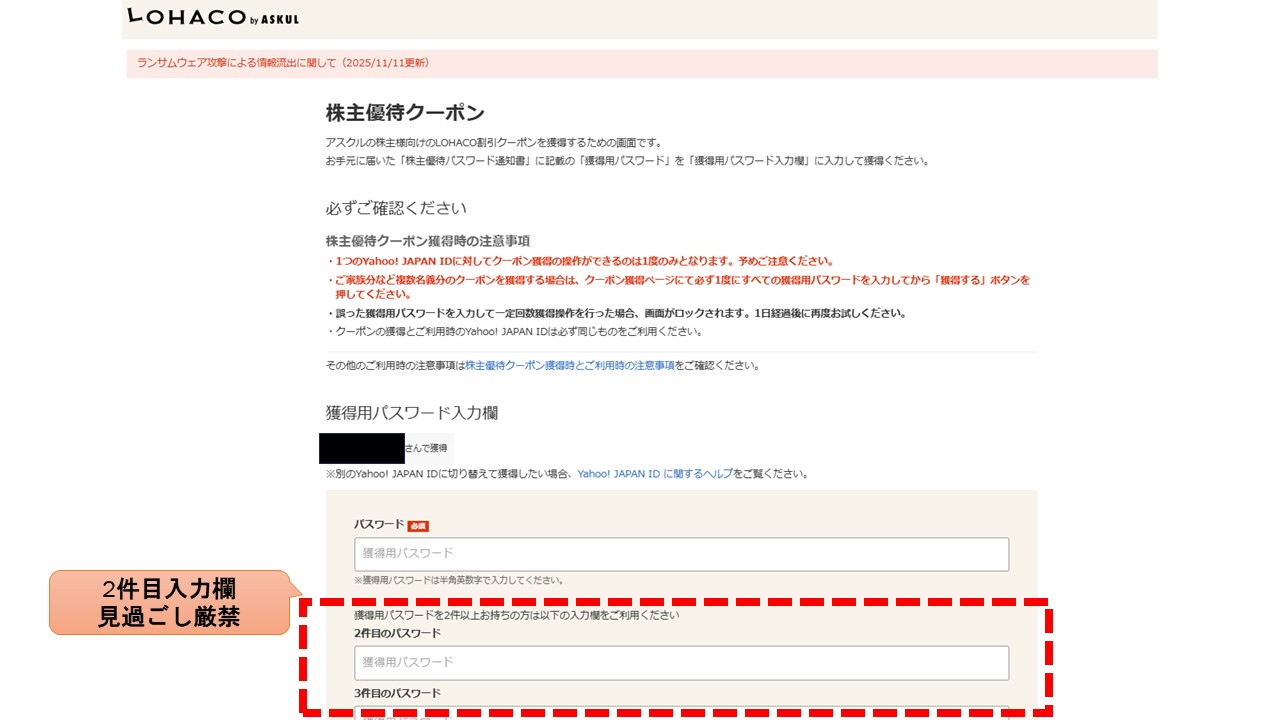Screen dimensions: 1280x720
Task: Click the さんで獲得 text
Action: click(x=426, y=448)
